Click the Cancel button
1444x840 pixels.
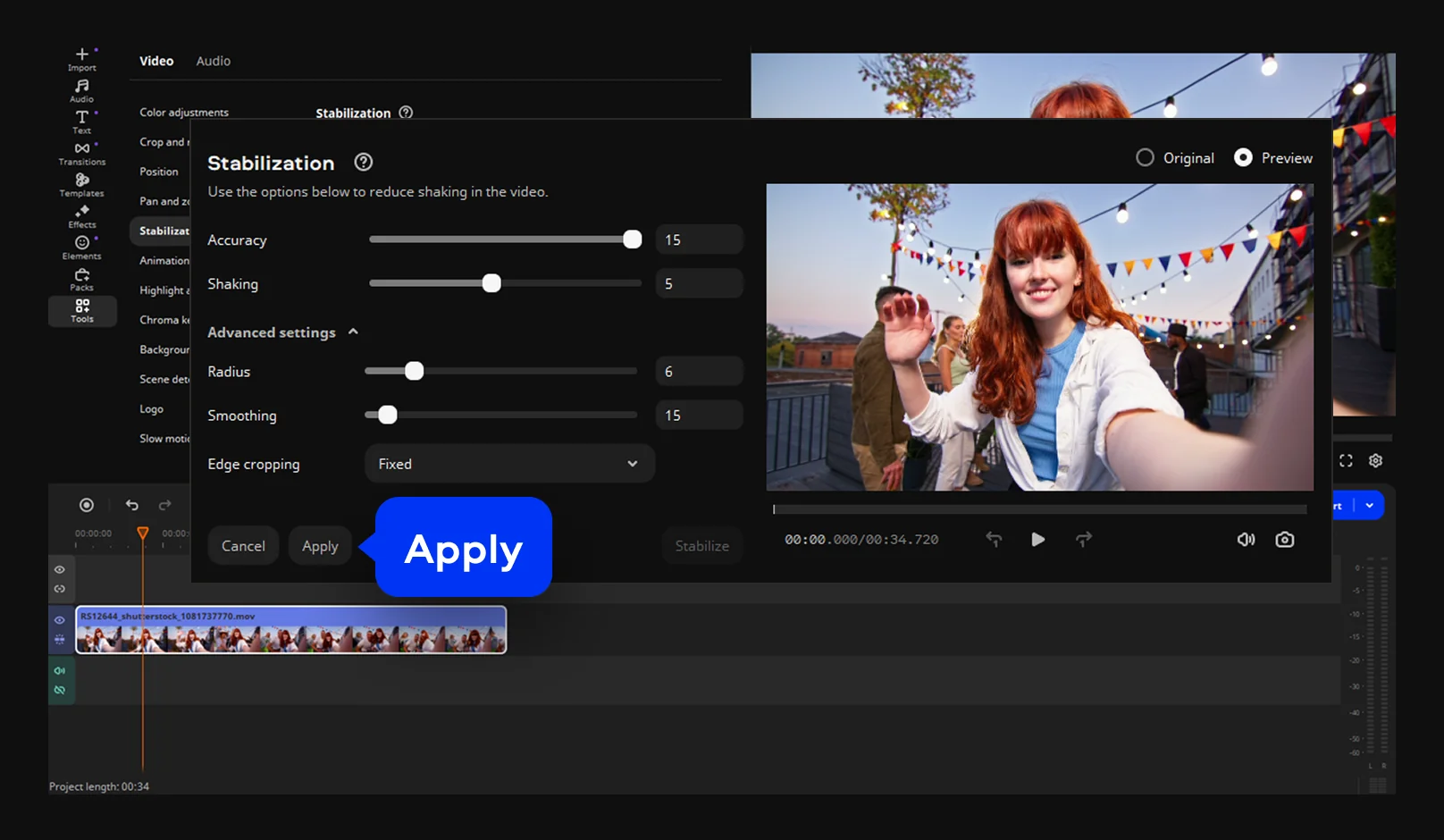(243, 545)
